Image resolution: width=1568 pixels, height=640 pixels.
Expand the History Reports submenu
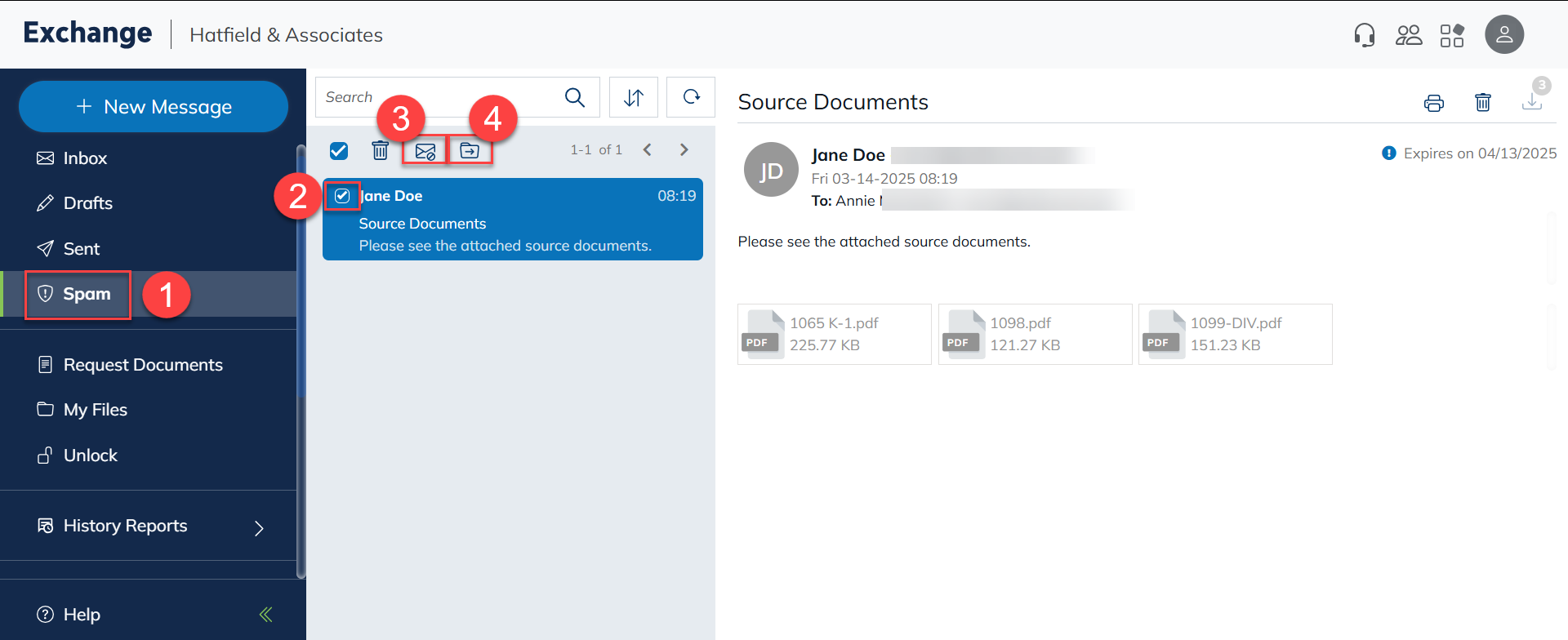pos(259,528)
